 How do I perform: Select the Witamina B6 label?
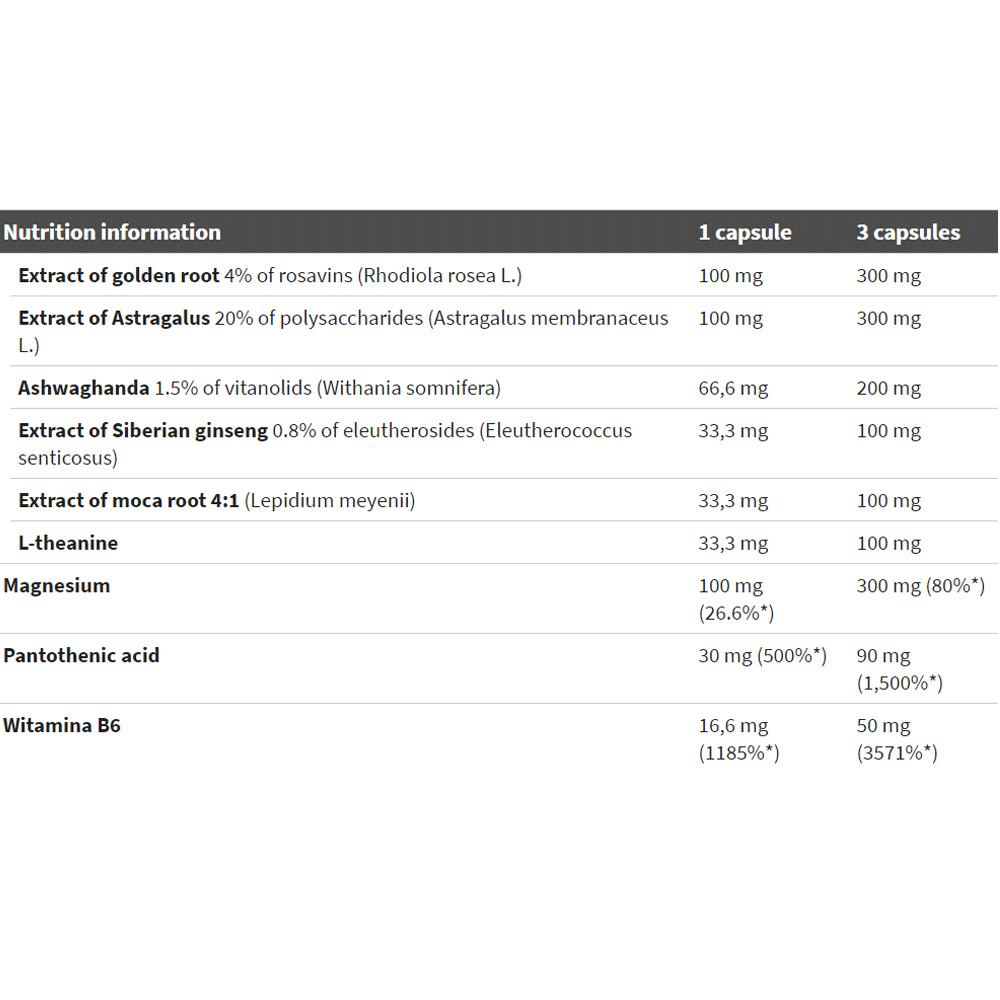(62, 726)
